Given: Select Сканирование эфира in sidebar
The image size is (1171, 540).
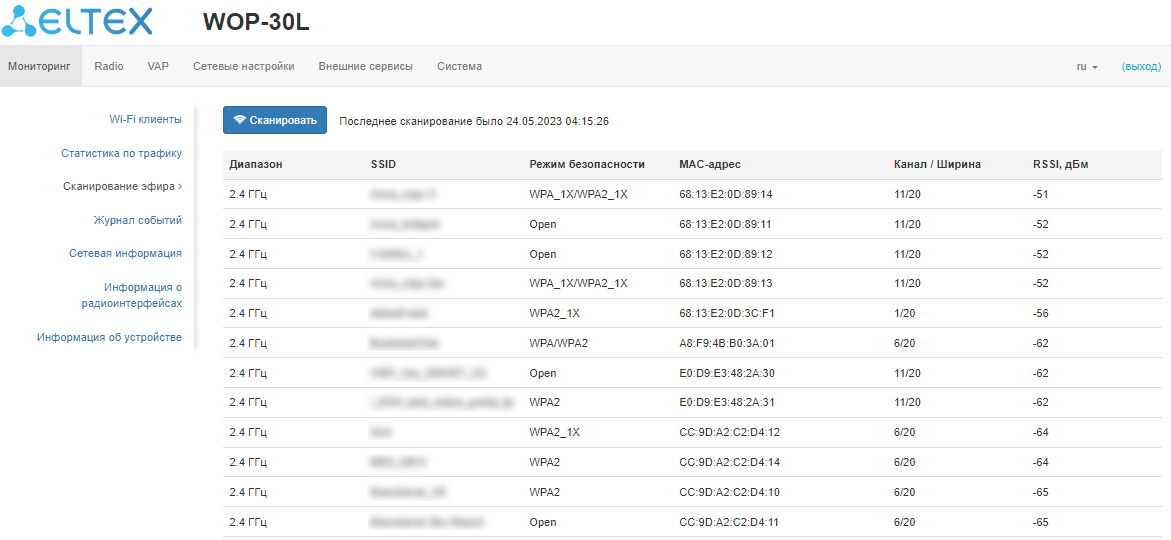Looking at the screenshot, I should click(x=122, y=186).
